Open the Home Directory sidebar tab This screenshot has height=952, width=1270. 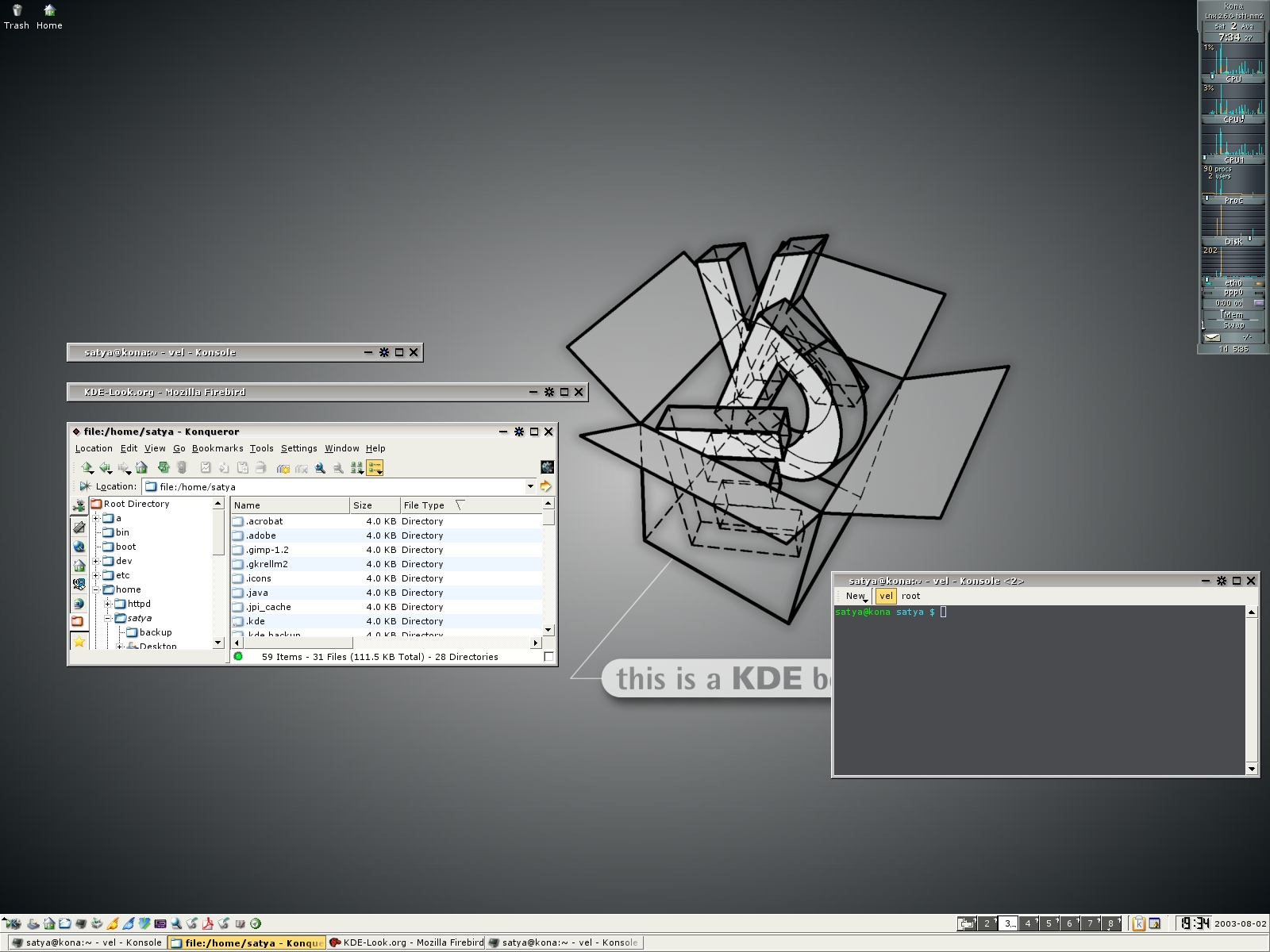pyautogui.click(x=79, y=566)
